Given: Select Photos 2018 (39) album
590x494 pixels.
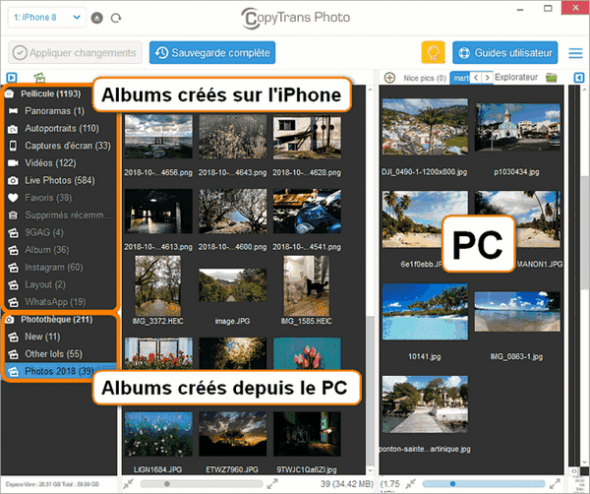Looking at the screenshot, I should pyautogui.click(x=60, y=371).
